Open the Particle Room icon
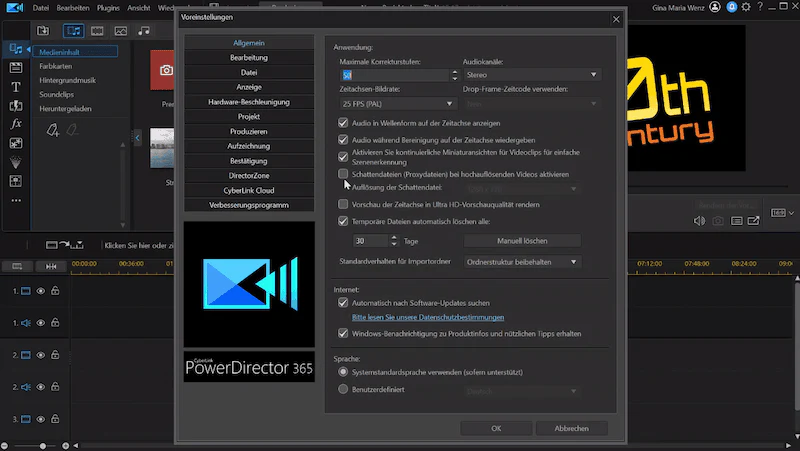Viewport: 800px width, 451px height. tap(16, 162)
